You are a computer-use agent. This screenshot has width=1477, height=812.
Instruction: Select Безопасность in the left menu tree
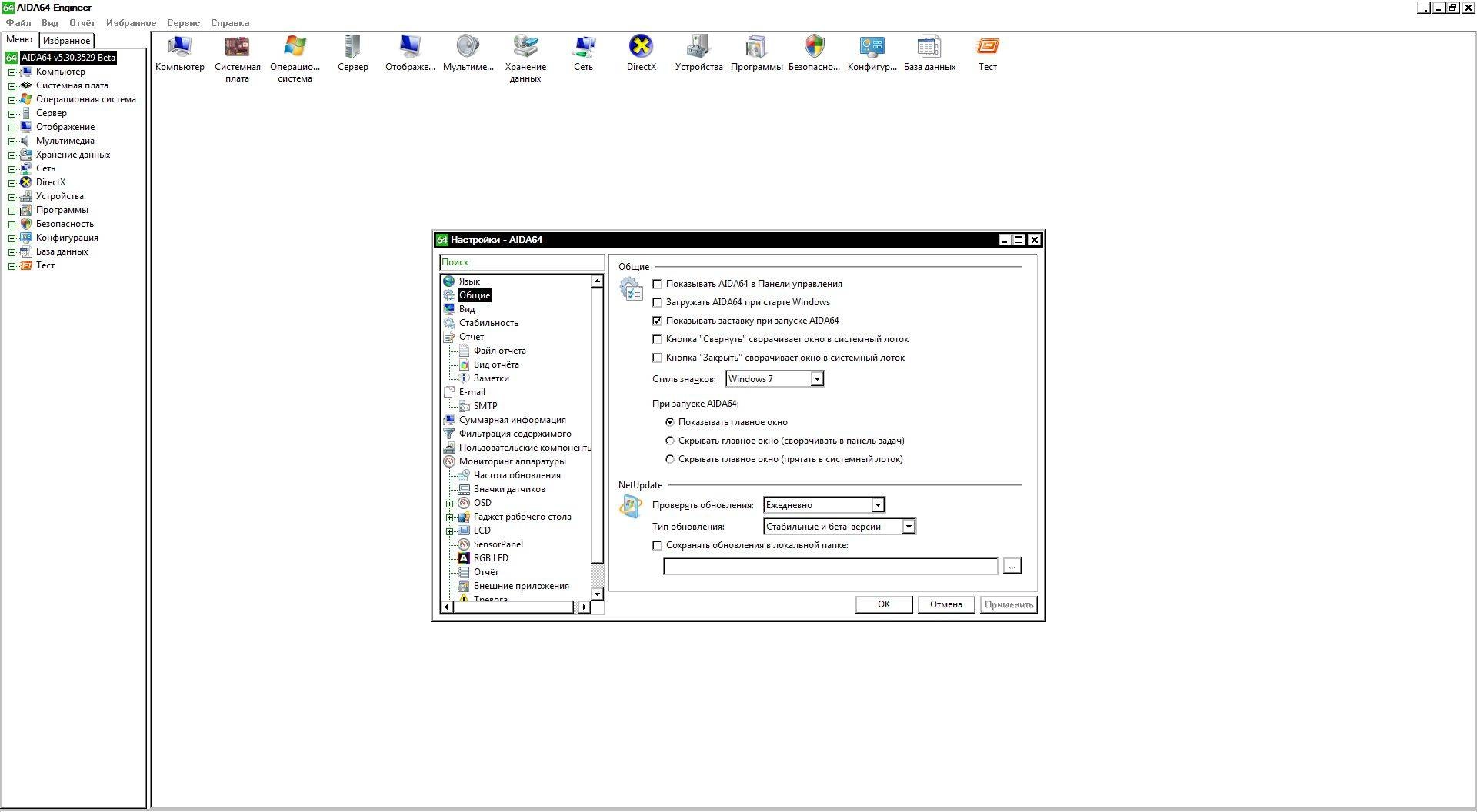point(65,224)
